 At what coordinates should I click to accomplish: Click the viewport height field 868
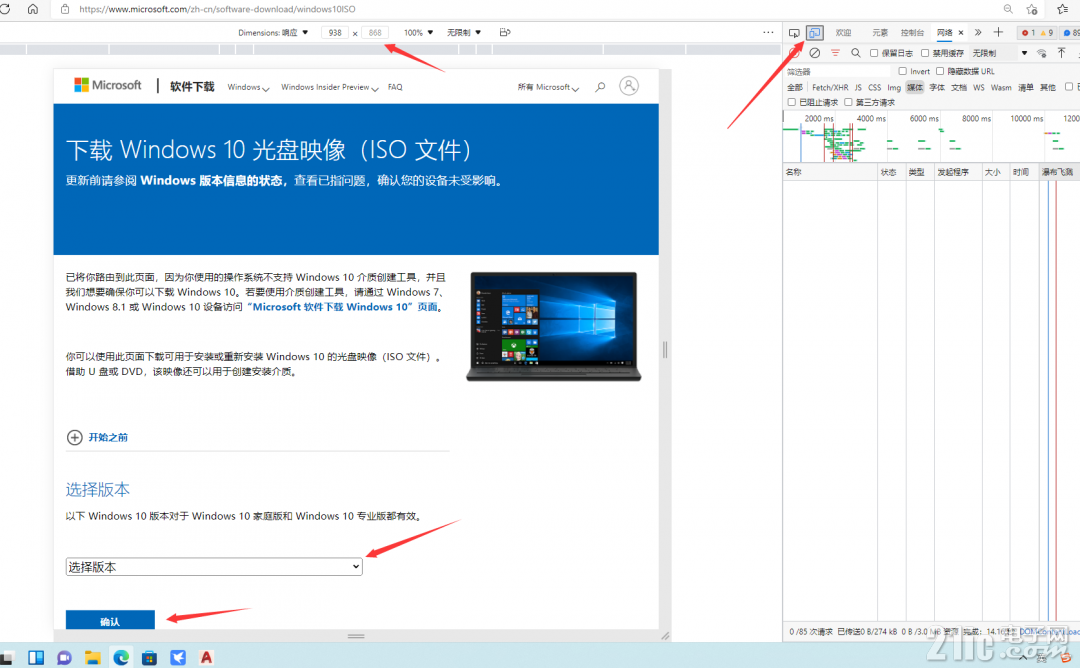point(375,32)
